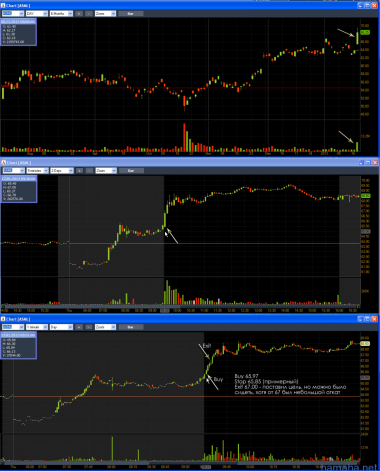Open the Zoom dropdown in bottom chart

105,327
